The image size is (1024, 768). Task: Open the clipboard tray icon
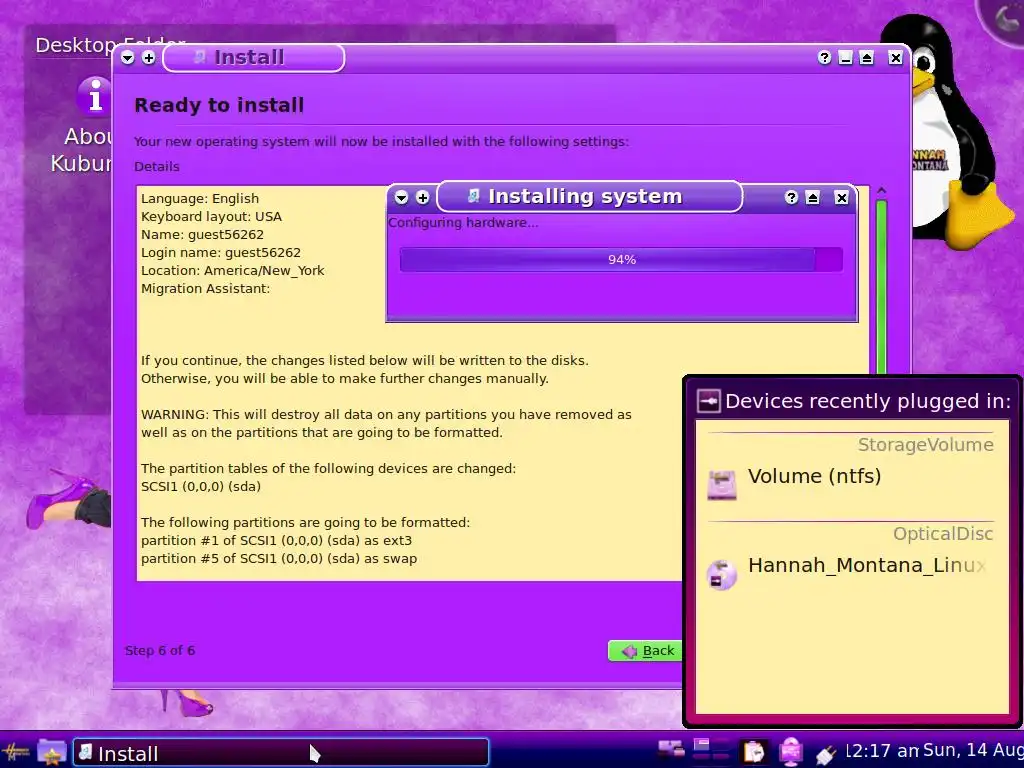click(x=754, y=752)
